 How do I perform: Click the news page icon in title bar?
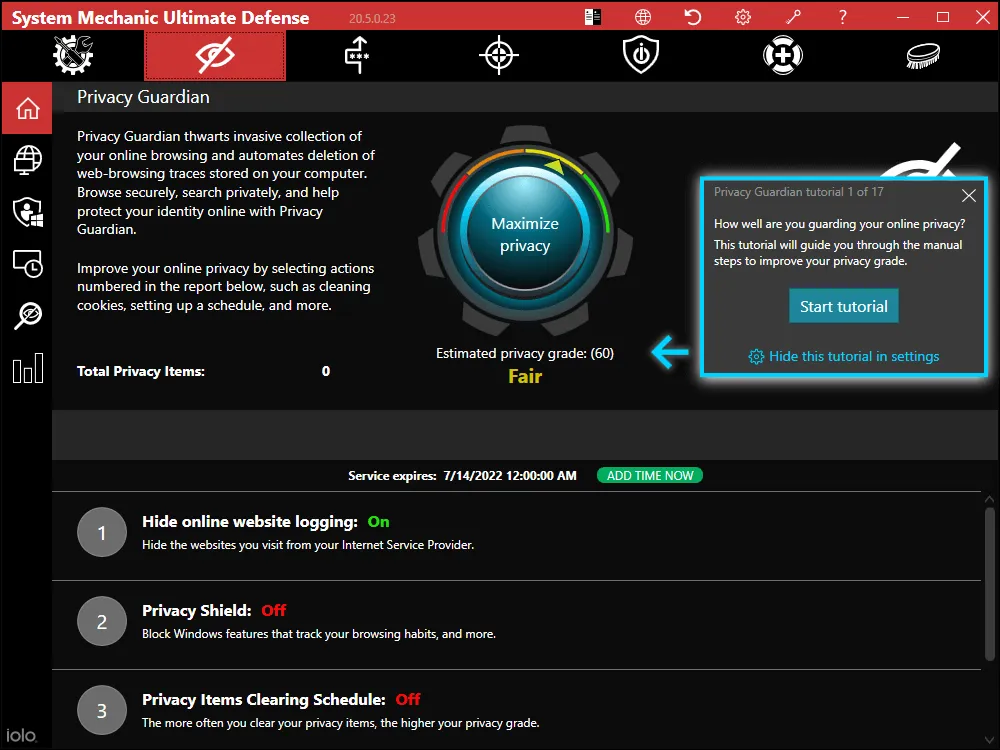click(592, 17)
